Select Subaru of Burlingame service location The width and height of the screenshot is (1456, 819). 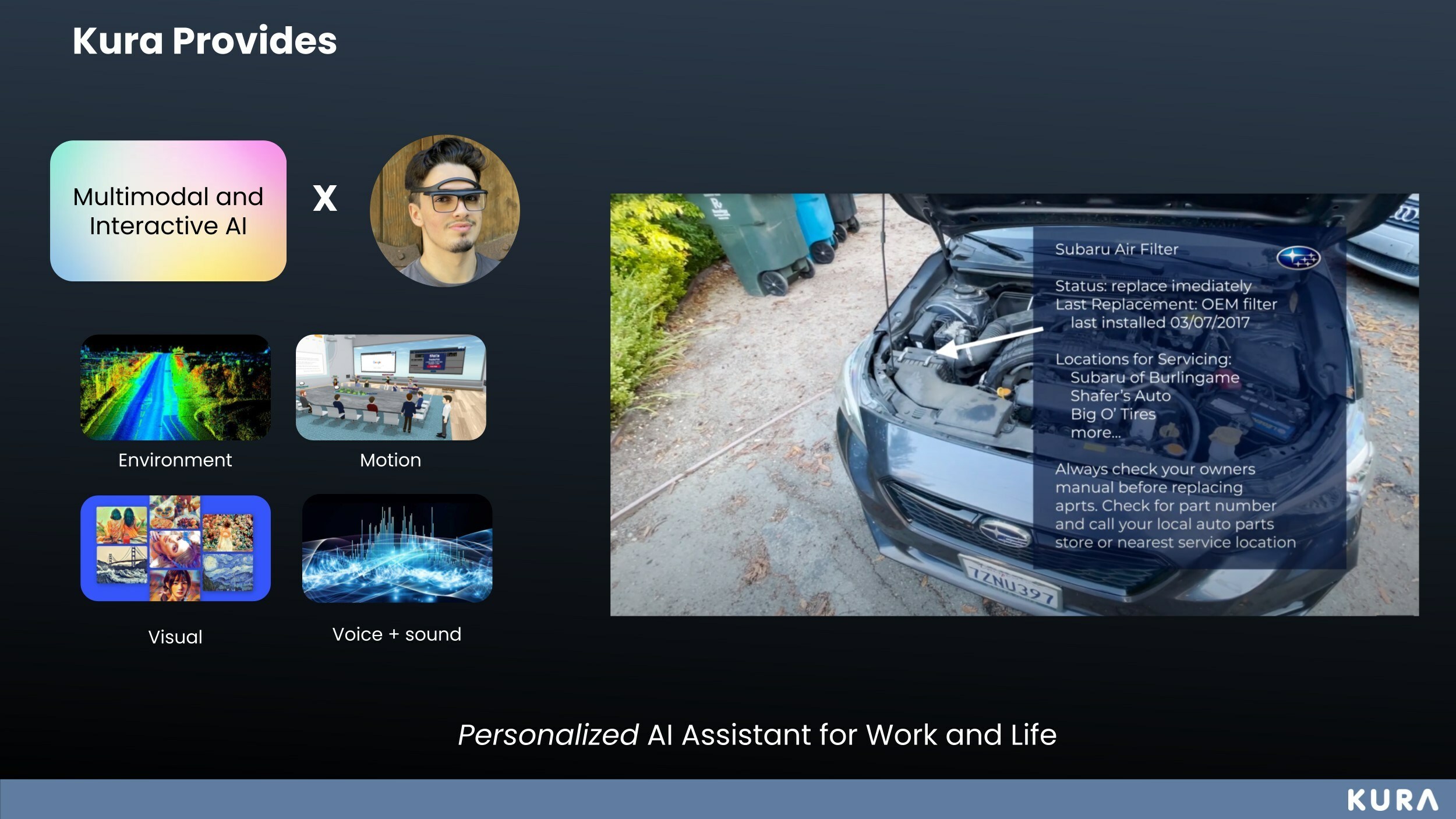pyautogui.click(x=1154, y=377)
